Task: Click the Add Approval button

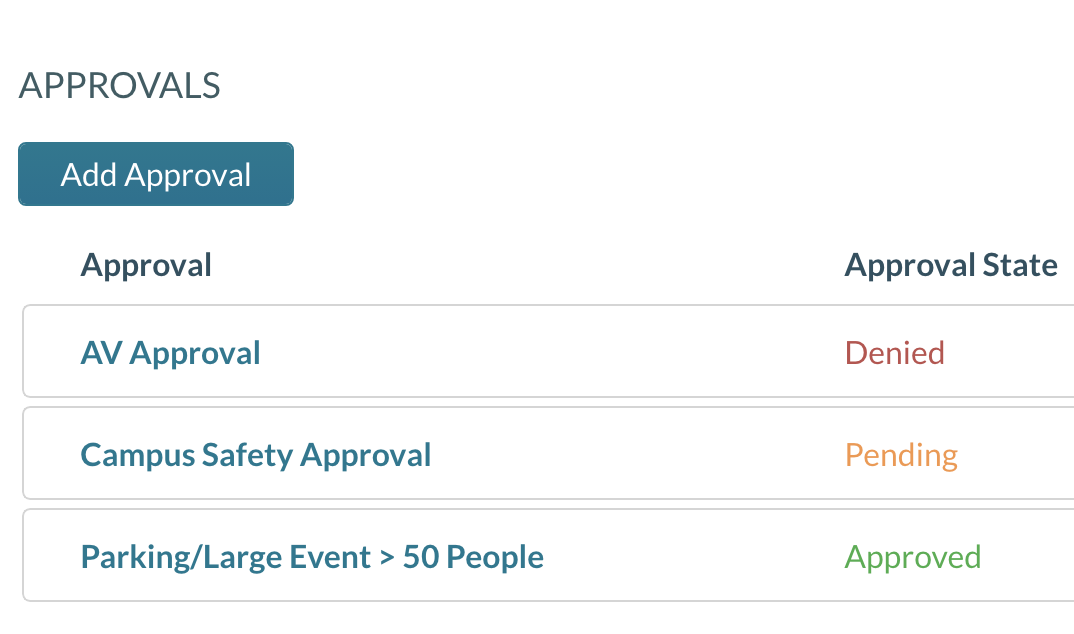Action: [156, 175]
